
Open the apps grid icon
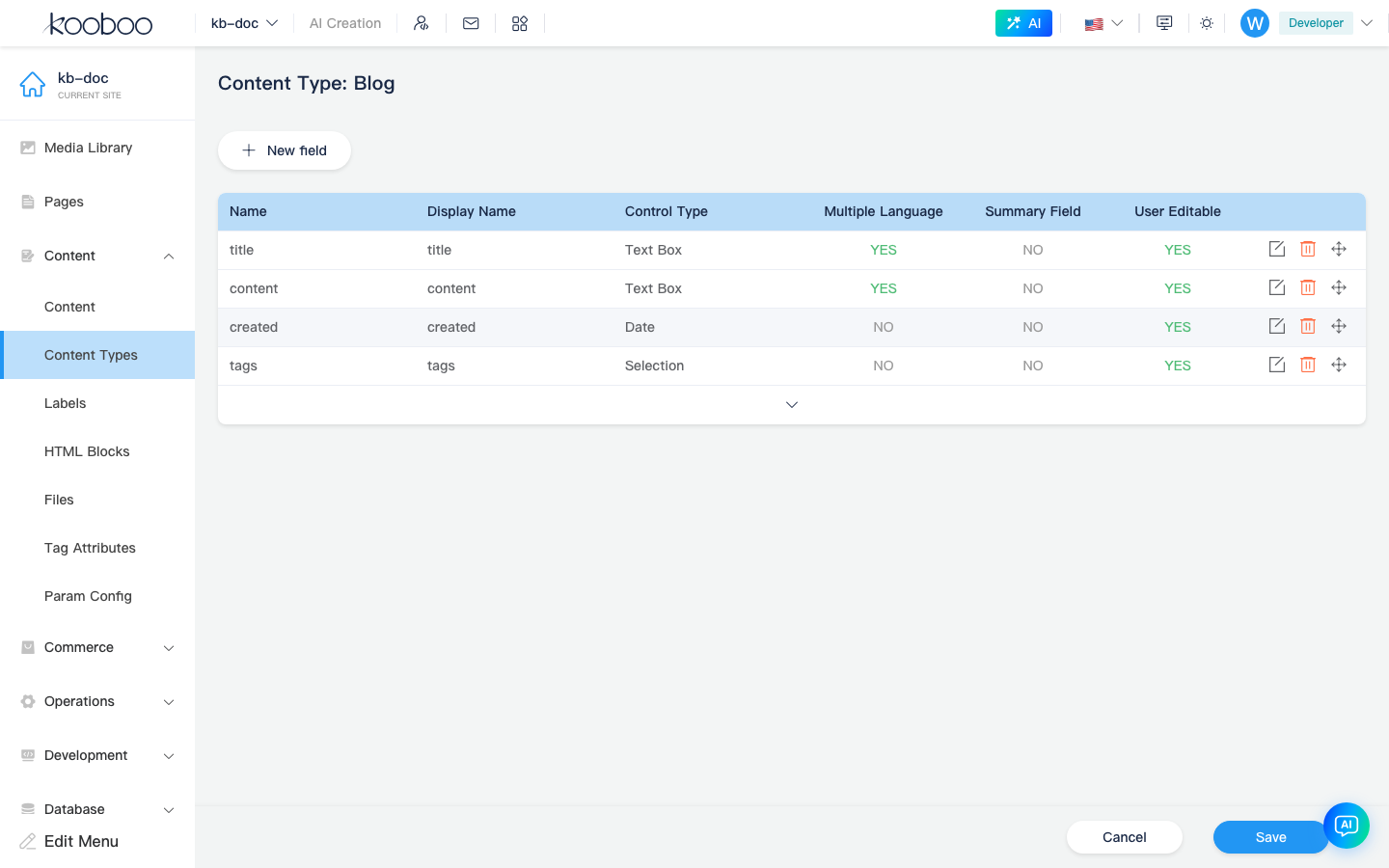point(520,23)
